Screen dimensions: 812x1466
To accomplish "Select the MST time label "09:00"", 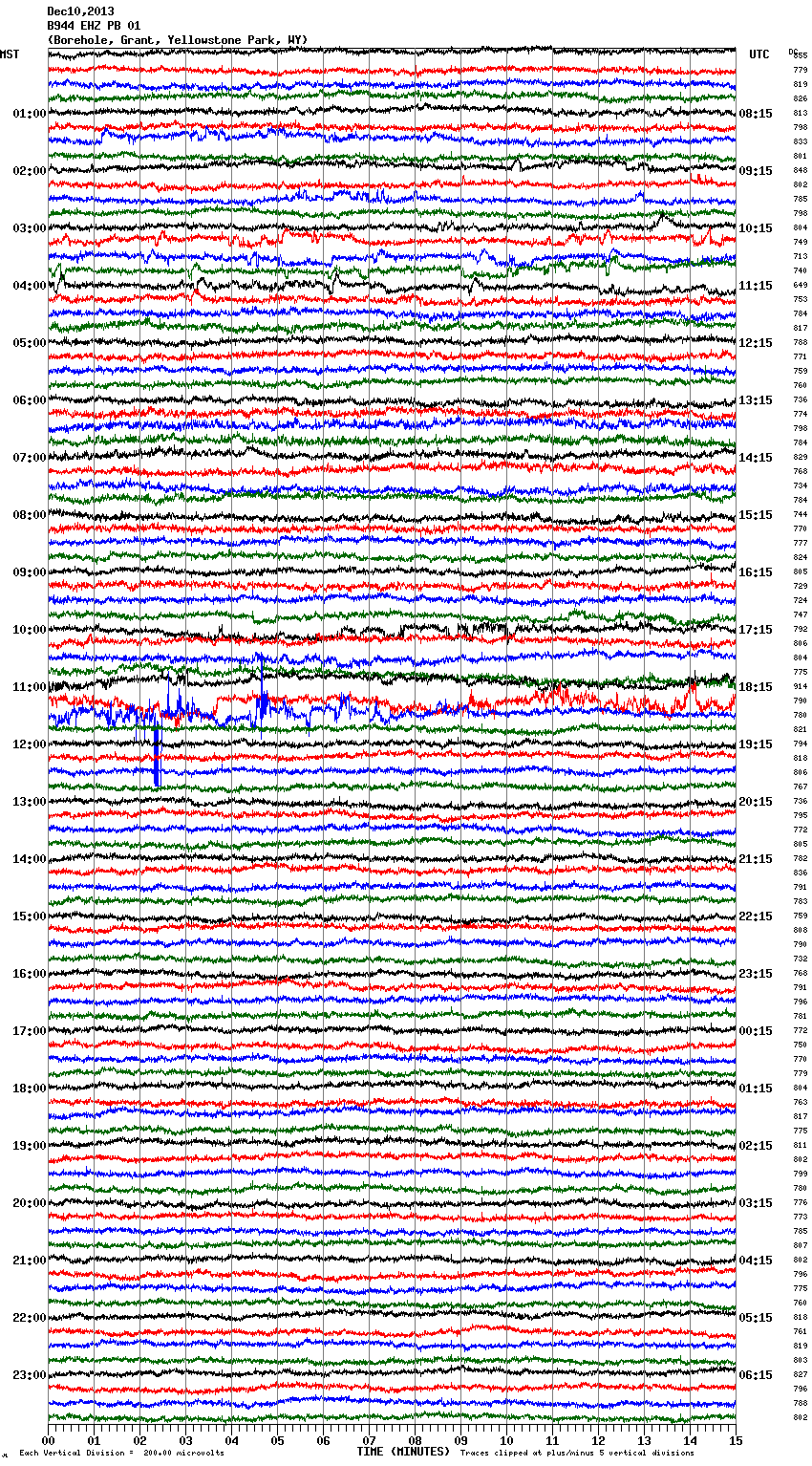I will point(30,572).
